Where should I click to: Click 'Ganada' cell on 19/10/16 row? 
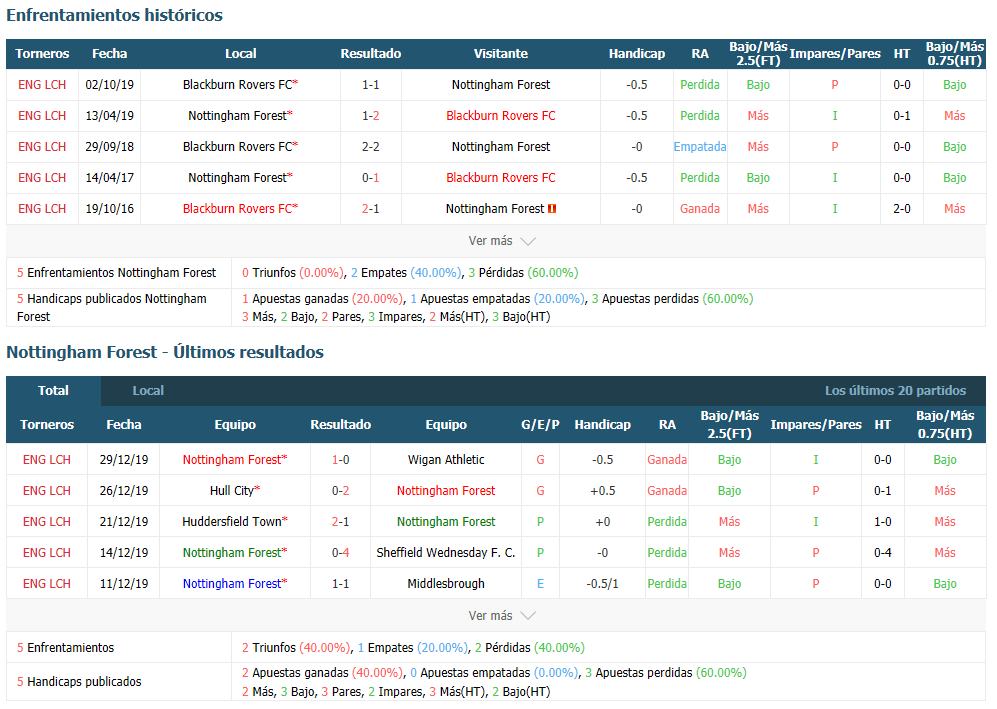pyautogui.click(x=699, y=209)
